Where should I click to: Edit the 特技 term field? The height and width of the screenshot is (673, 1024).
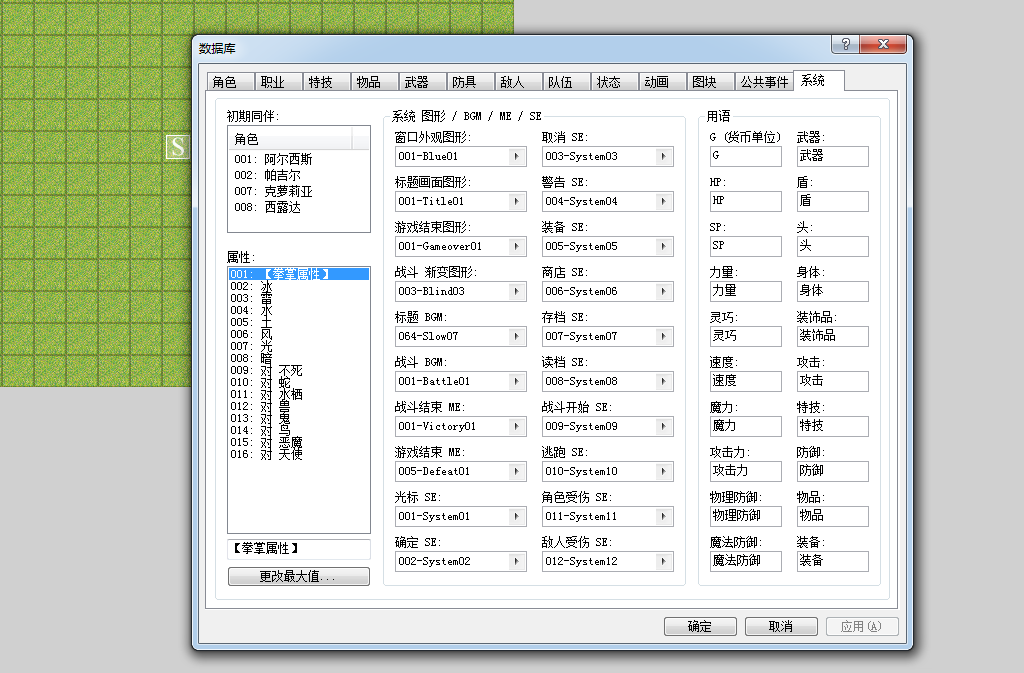833,426
